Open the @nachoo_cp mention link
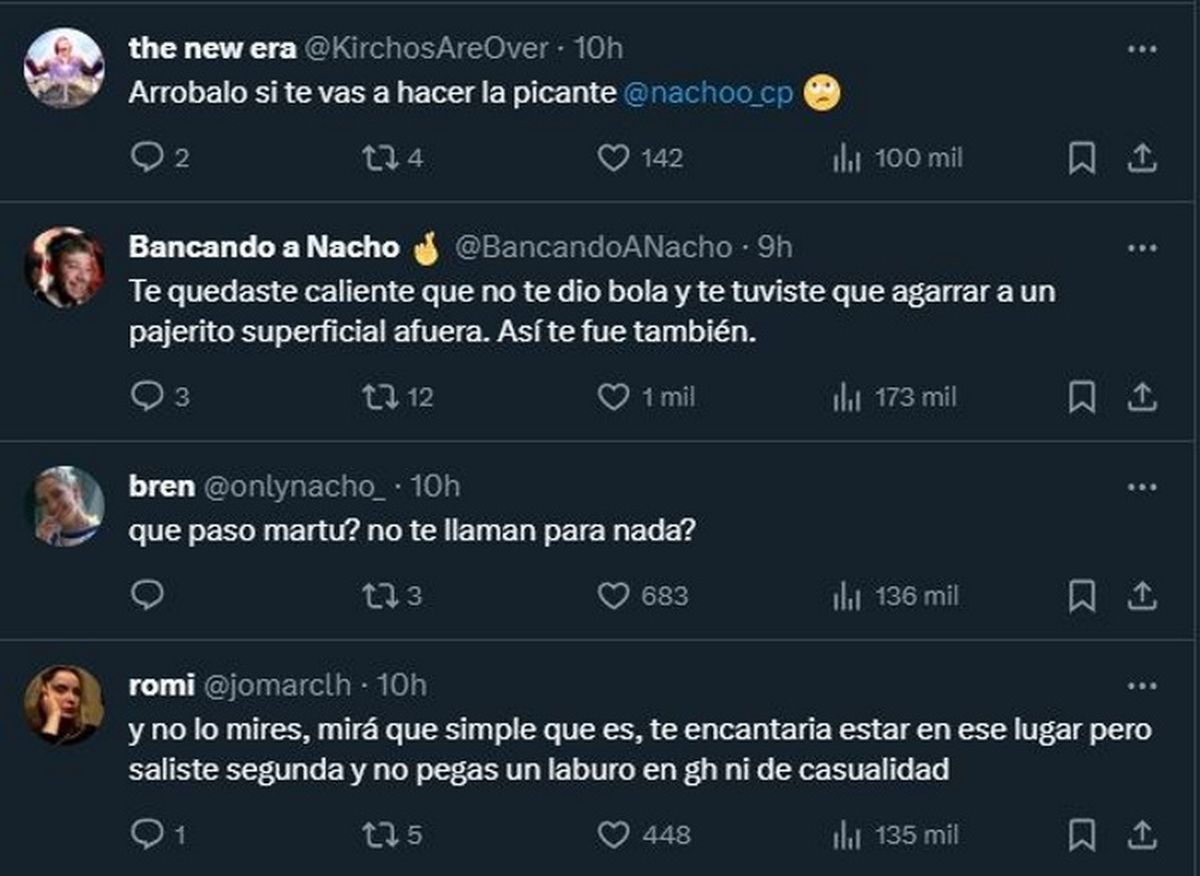This screenshot has width=1200, height=876. (708, 94)
